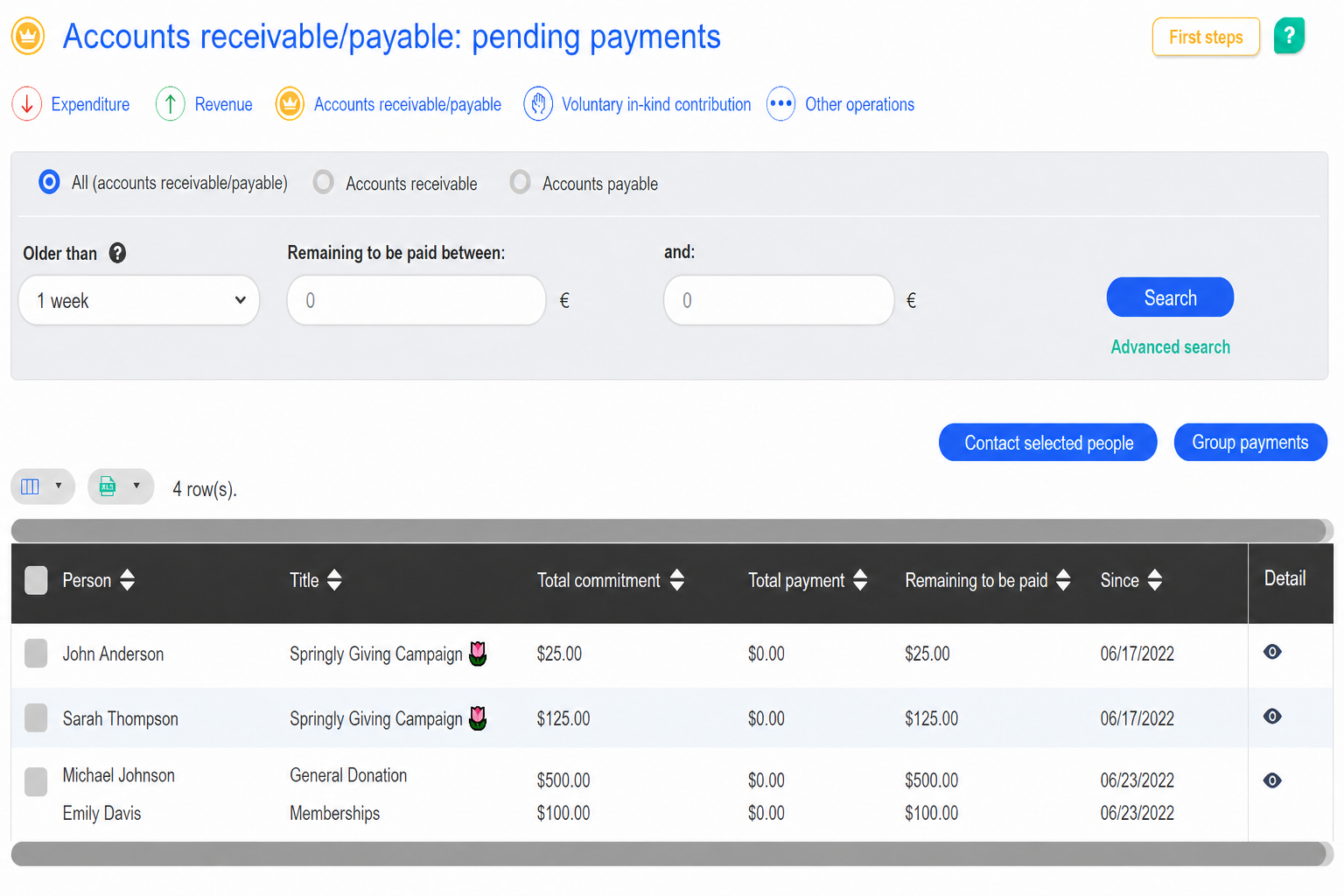Click the Expenditure down-arrow icon
The height and width of the screenshot is (896, 1344).
(27, 104)
